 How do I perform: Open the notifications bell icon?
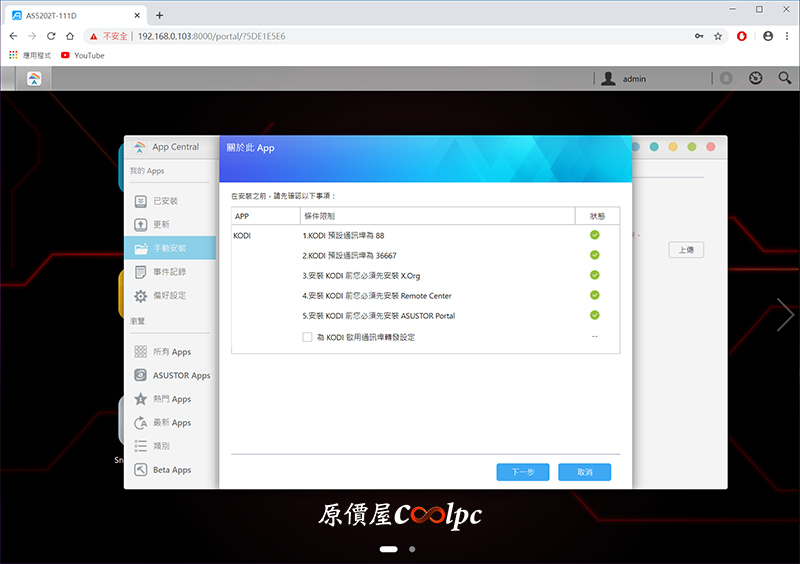[x=726, y=78]
